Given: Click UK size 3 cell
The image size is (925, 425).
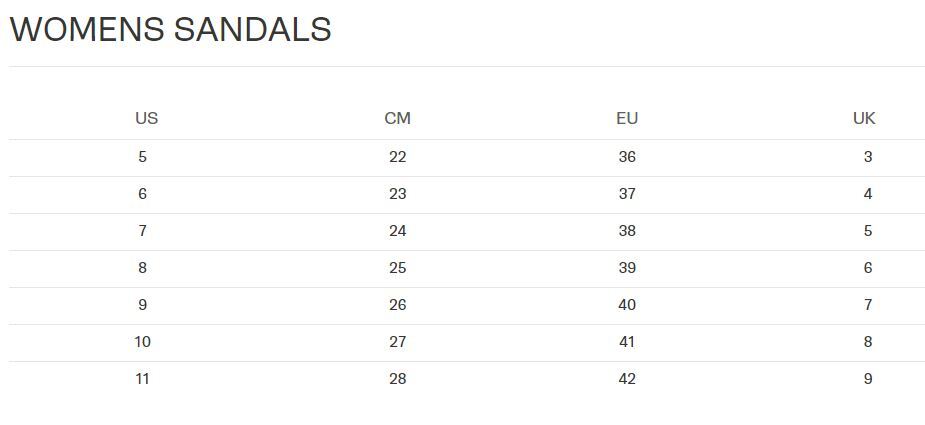Looking at the screenshot, I should 868,157.
